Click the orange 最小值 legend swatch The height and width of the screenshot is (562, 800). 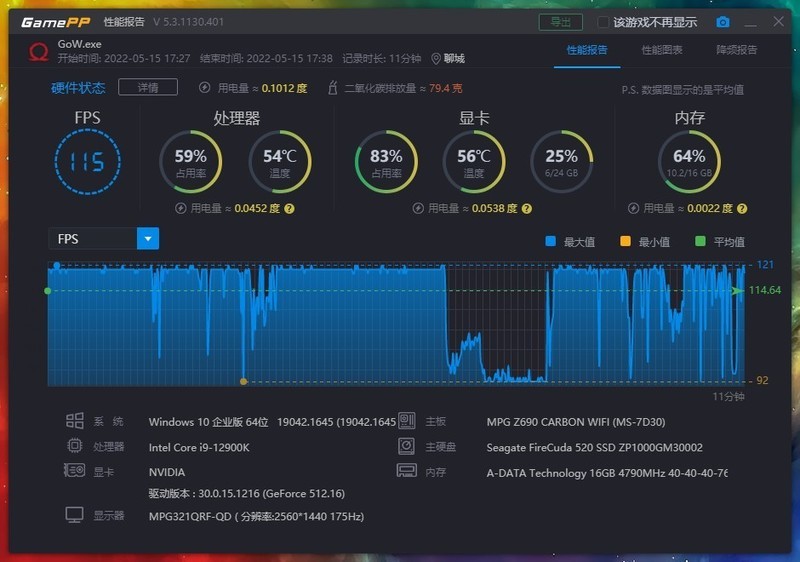tap(625, 241)
